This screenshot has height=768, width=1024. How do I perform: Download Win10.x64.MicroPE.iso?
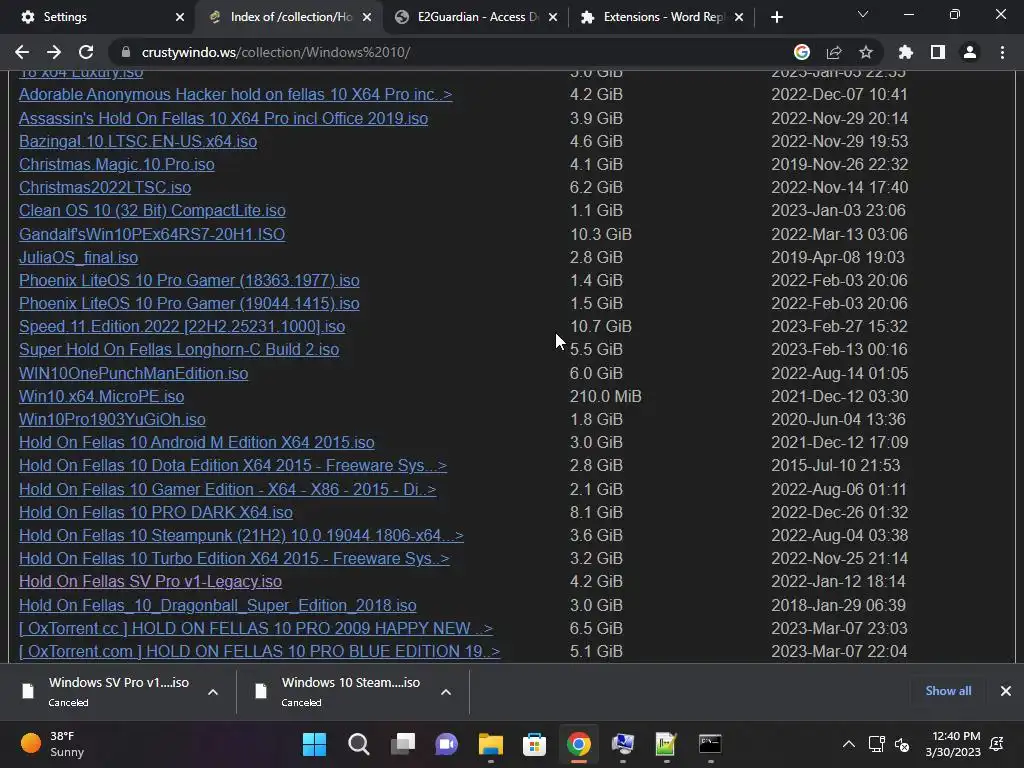[101, 396]
